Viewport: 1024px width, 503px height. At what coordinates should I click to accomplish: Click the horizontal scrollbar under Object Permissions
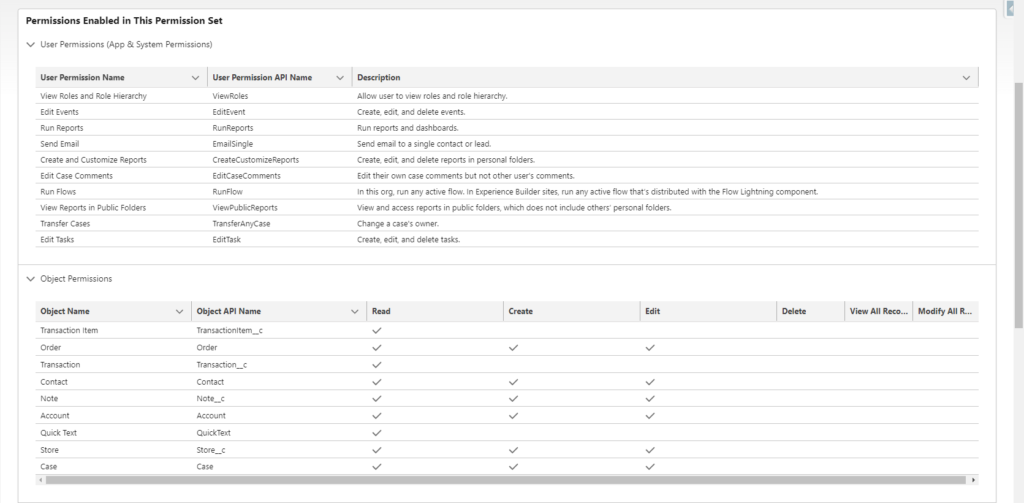point(505,480)
